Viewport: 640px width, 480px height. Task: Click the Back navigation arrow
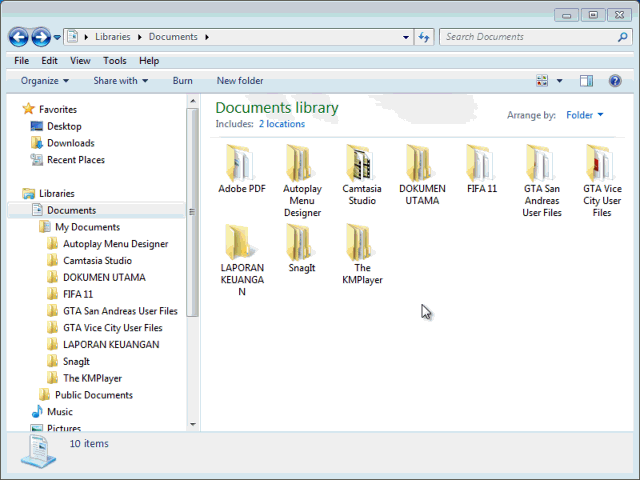[19, 37]
